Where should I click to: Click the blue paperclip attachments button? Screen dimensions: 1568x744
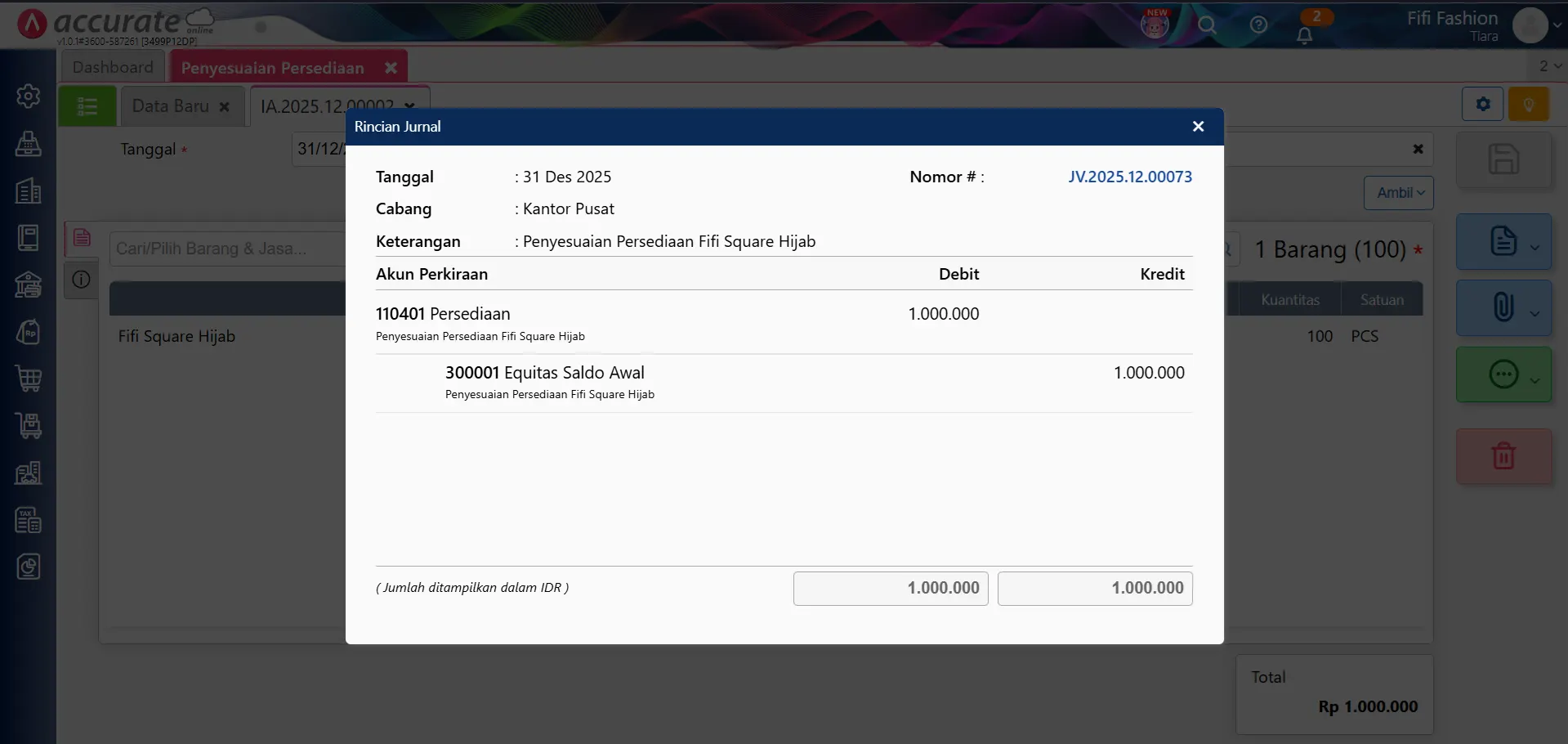coord(1503,307)
